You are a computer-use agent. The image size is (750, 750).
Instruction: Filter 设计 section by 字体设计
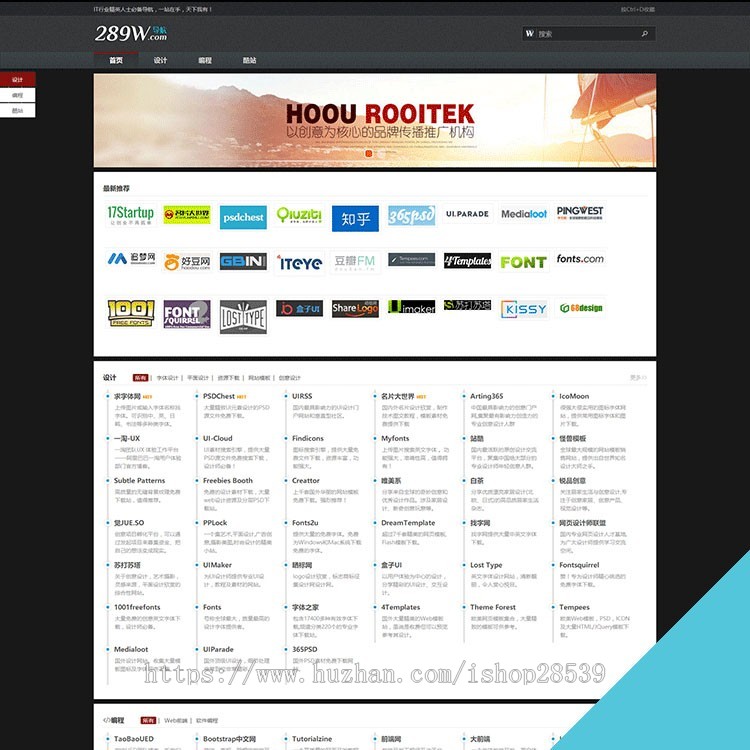(167, 378)
